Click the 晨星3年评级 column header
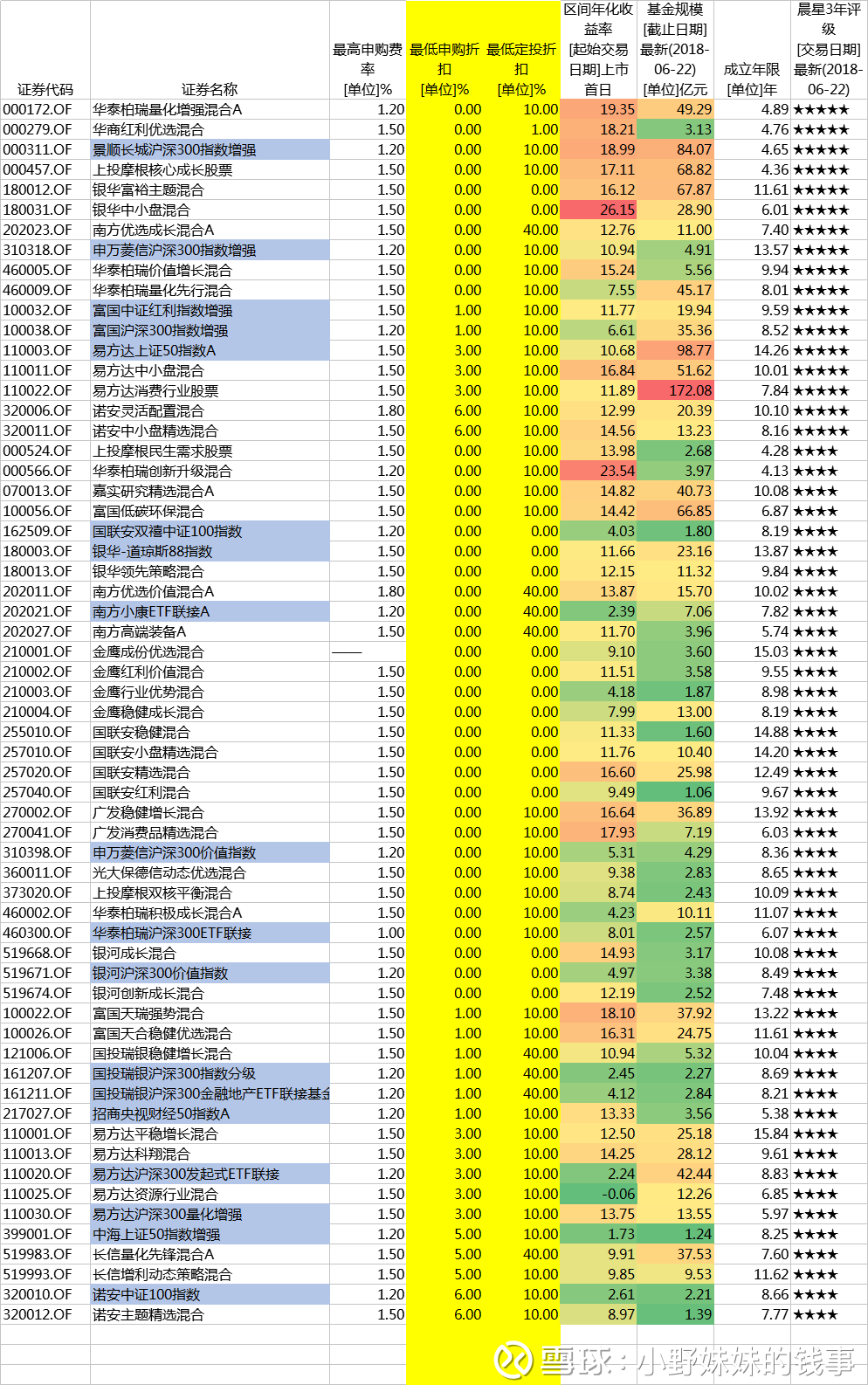Viewport: 868px width, 1385px height. click(828, 50)
